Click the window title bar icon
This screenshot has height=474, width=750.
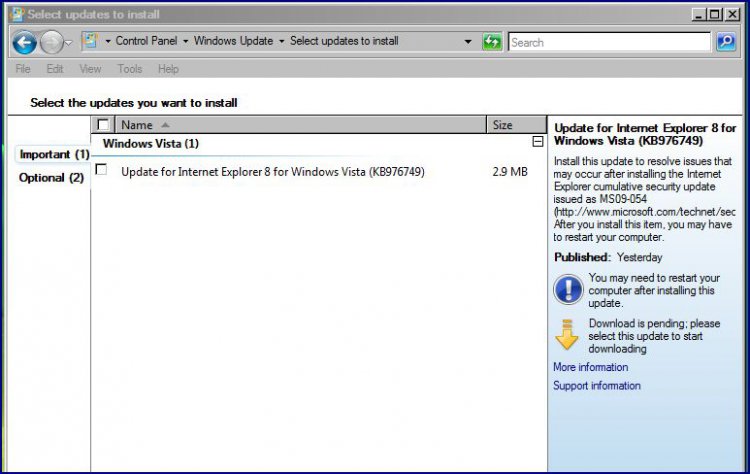[x=17, y=14]
